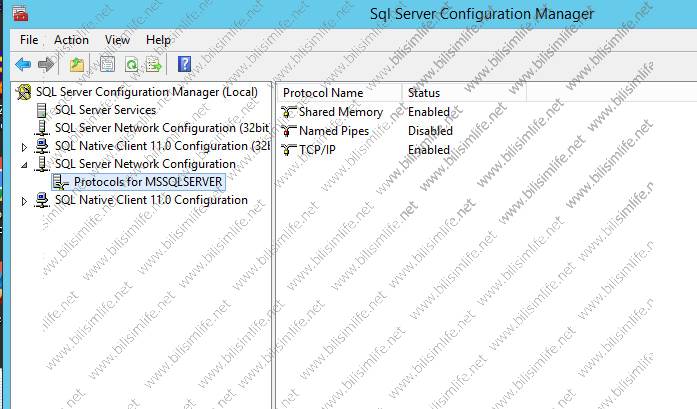Viewport: 697px width, 409px height.
Task: Select the SQL Server Services tree item
Action: 105,110
